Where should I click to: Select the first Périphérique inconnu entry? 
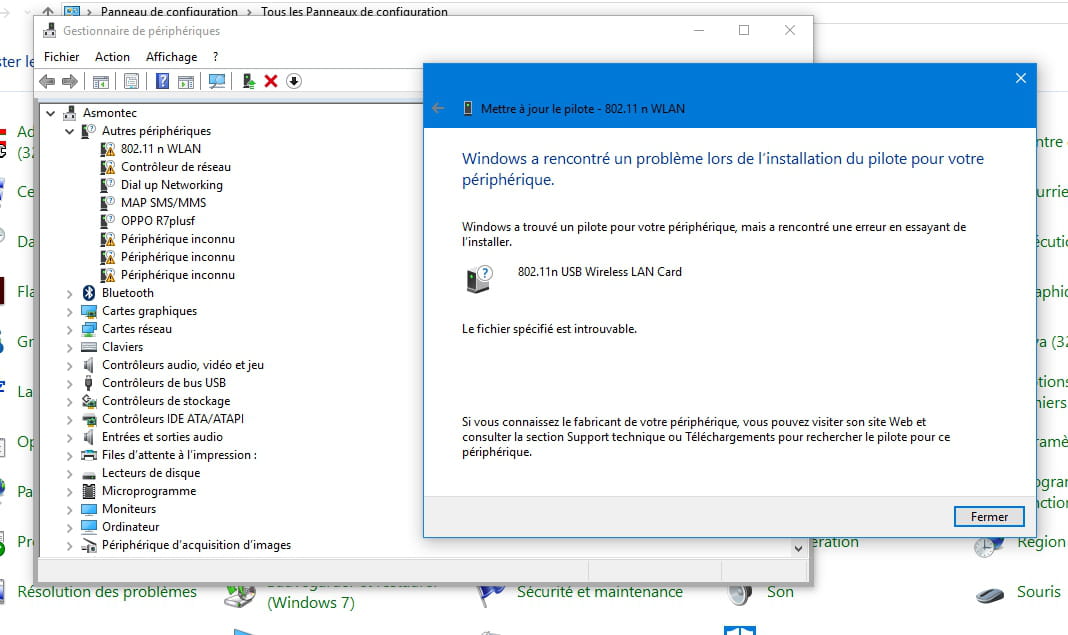(178, 238)
